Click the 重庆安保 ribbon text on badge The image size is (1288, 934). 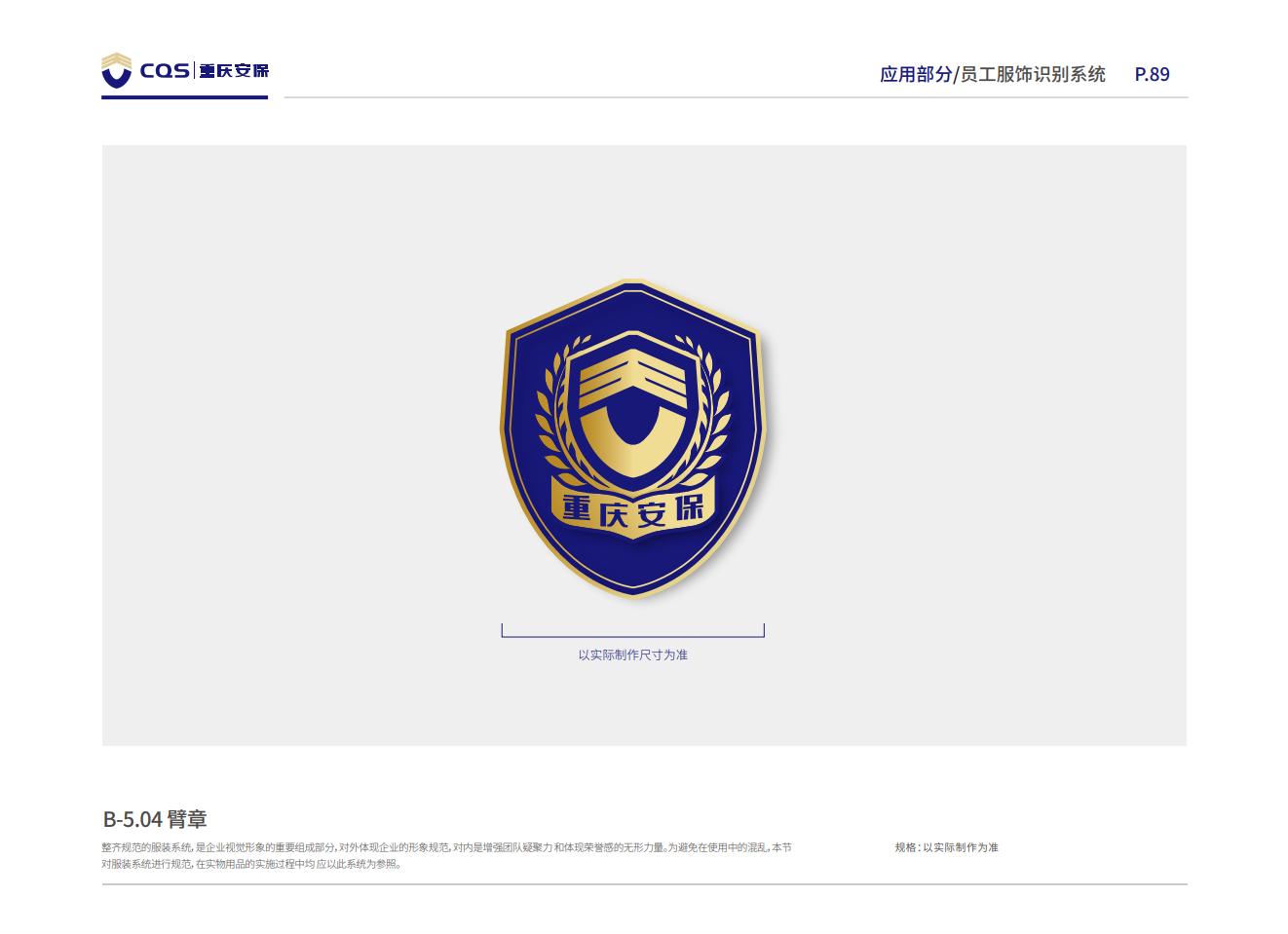[633, 509]
